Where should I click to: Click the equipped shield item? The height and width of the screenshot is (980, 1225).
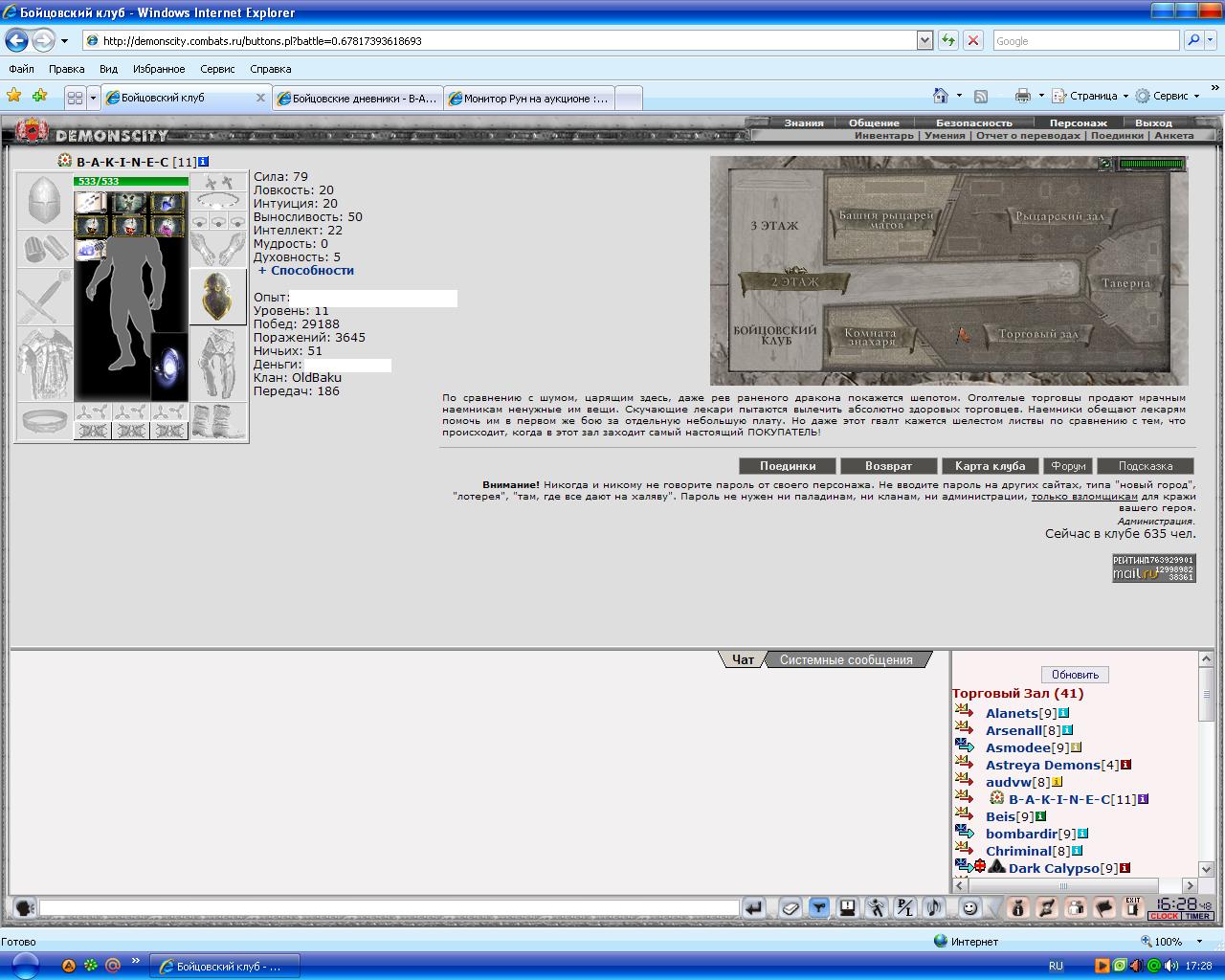point(218,297)
